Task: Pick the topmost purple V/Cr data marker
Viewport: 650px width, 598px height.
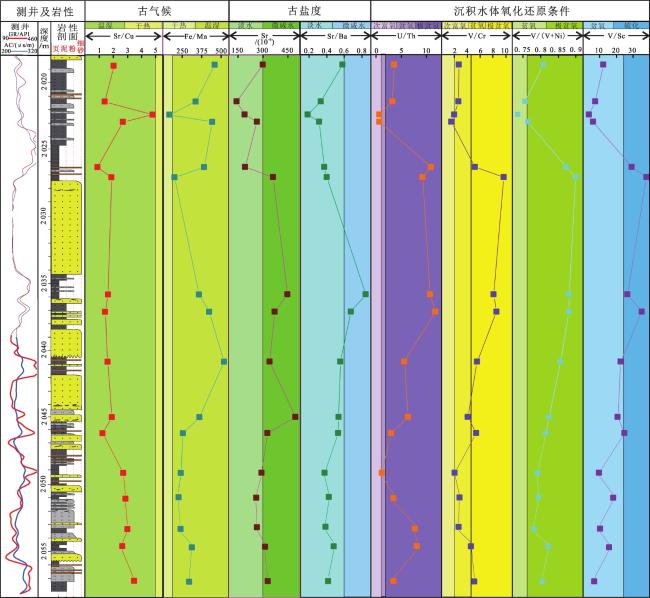Action: point(458,65)
